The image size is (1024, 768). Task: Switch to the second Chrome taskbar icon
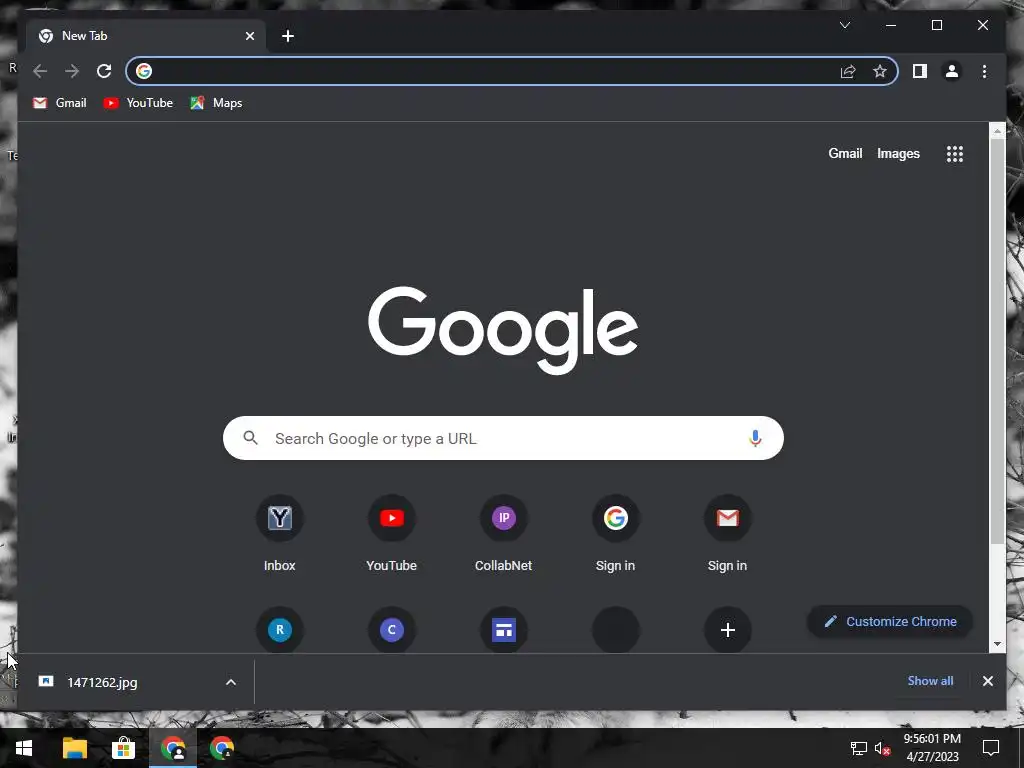(x=222, y=748)
